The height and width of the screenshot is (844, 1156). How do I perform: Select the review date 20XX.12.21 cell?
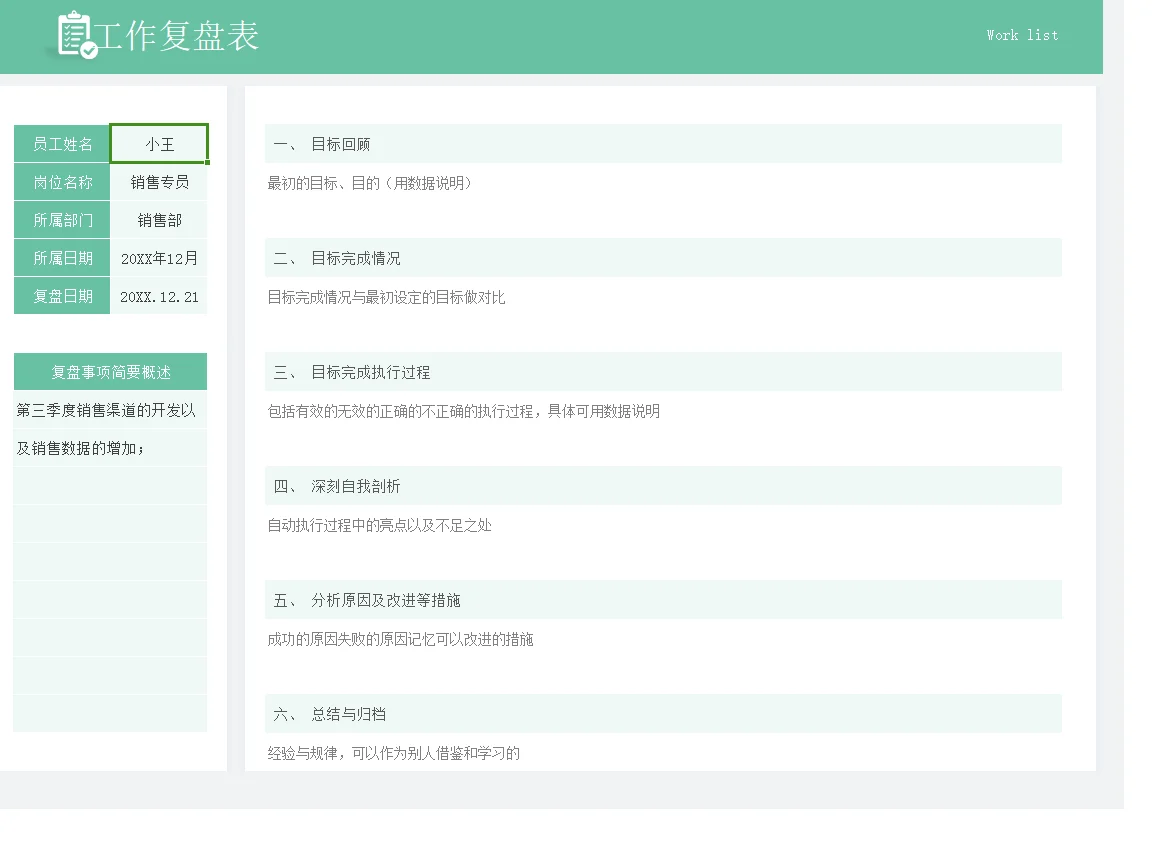pos(159,296)
